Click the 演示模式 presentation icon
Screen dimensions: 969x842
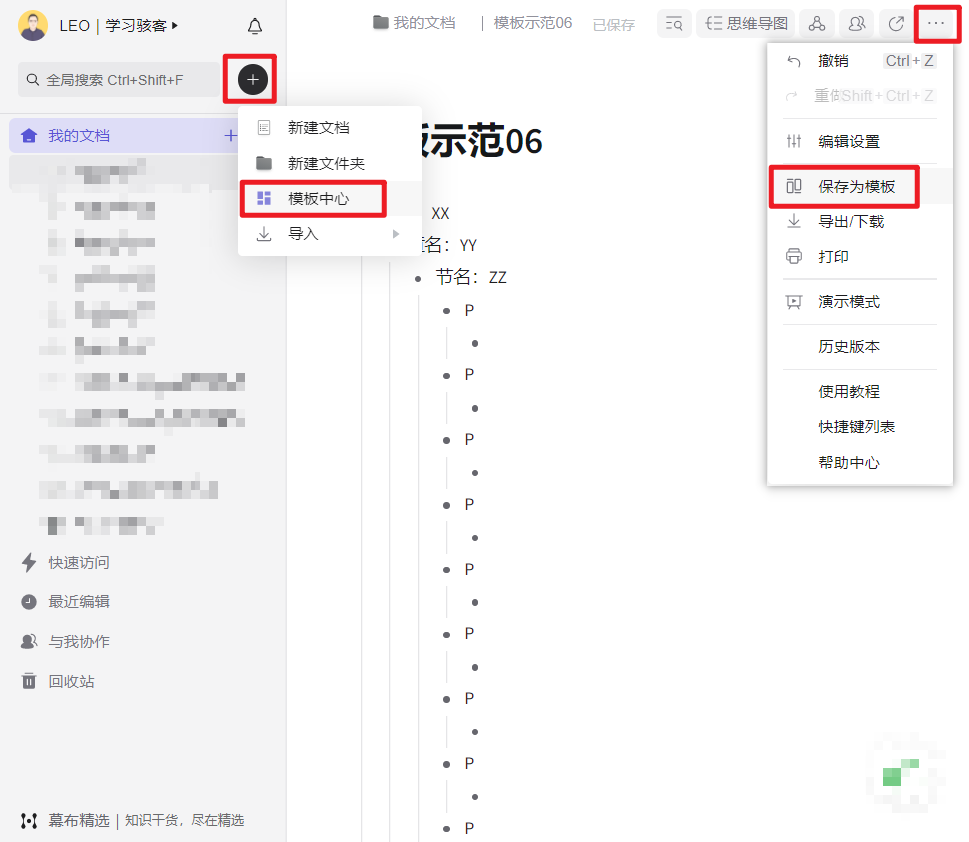793,302
